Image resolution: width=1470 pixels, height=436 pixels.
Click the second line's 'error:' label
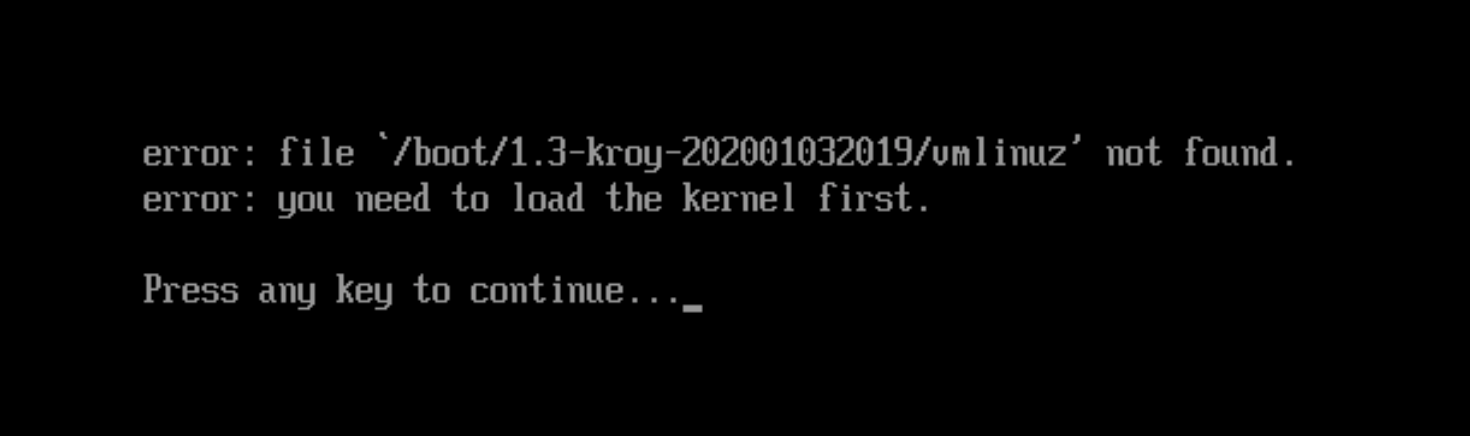click(200, 199)
